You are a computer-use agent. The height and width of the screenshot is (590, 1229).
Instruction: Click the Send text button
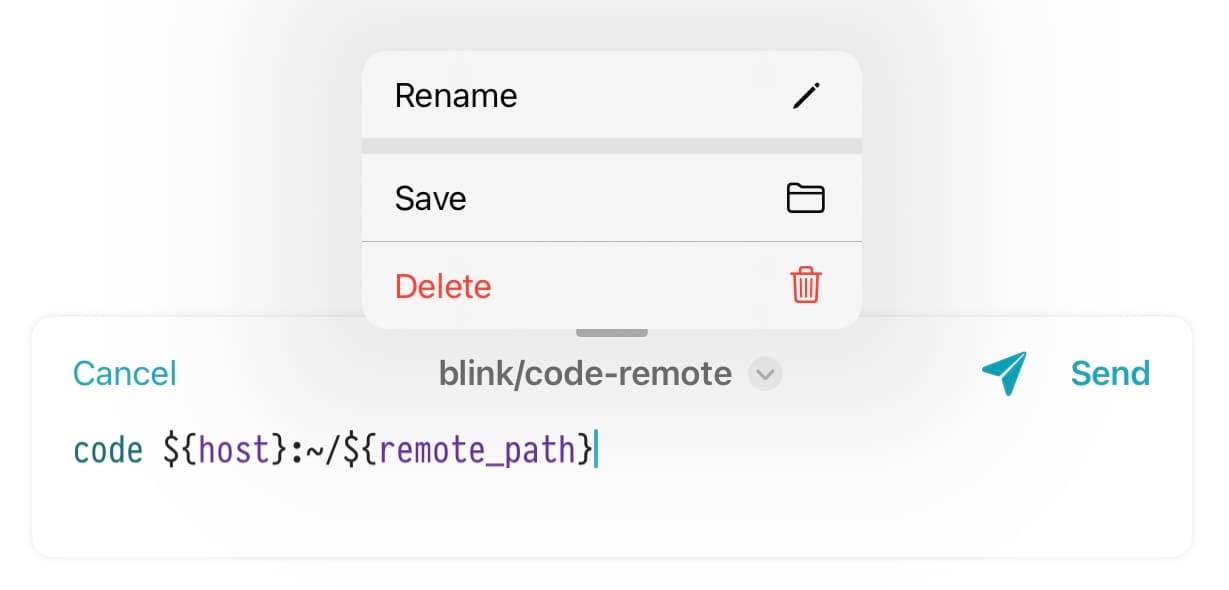(1110, 374)
